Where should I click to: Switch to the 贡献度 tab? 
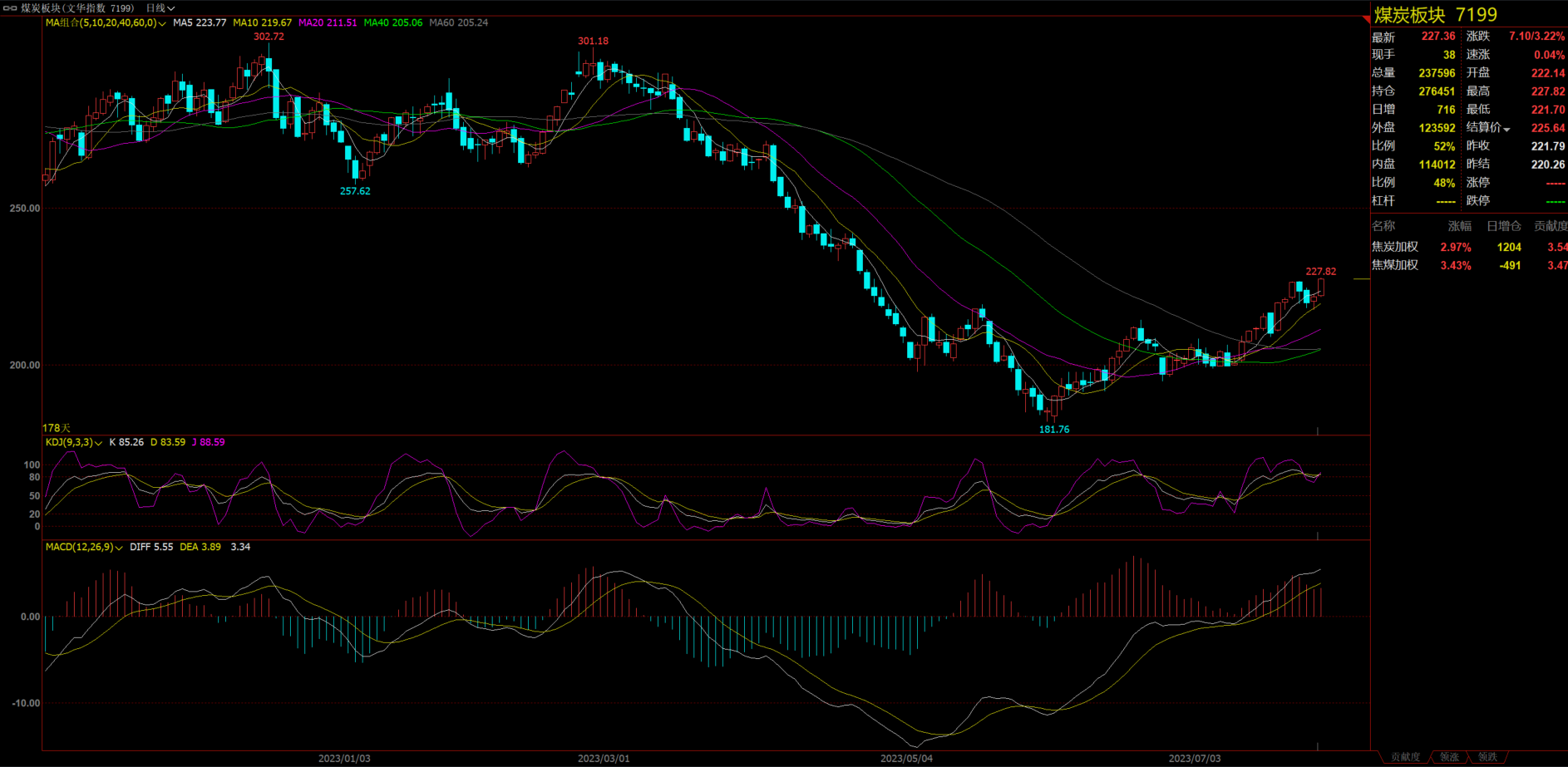[x=1405, y=757]
